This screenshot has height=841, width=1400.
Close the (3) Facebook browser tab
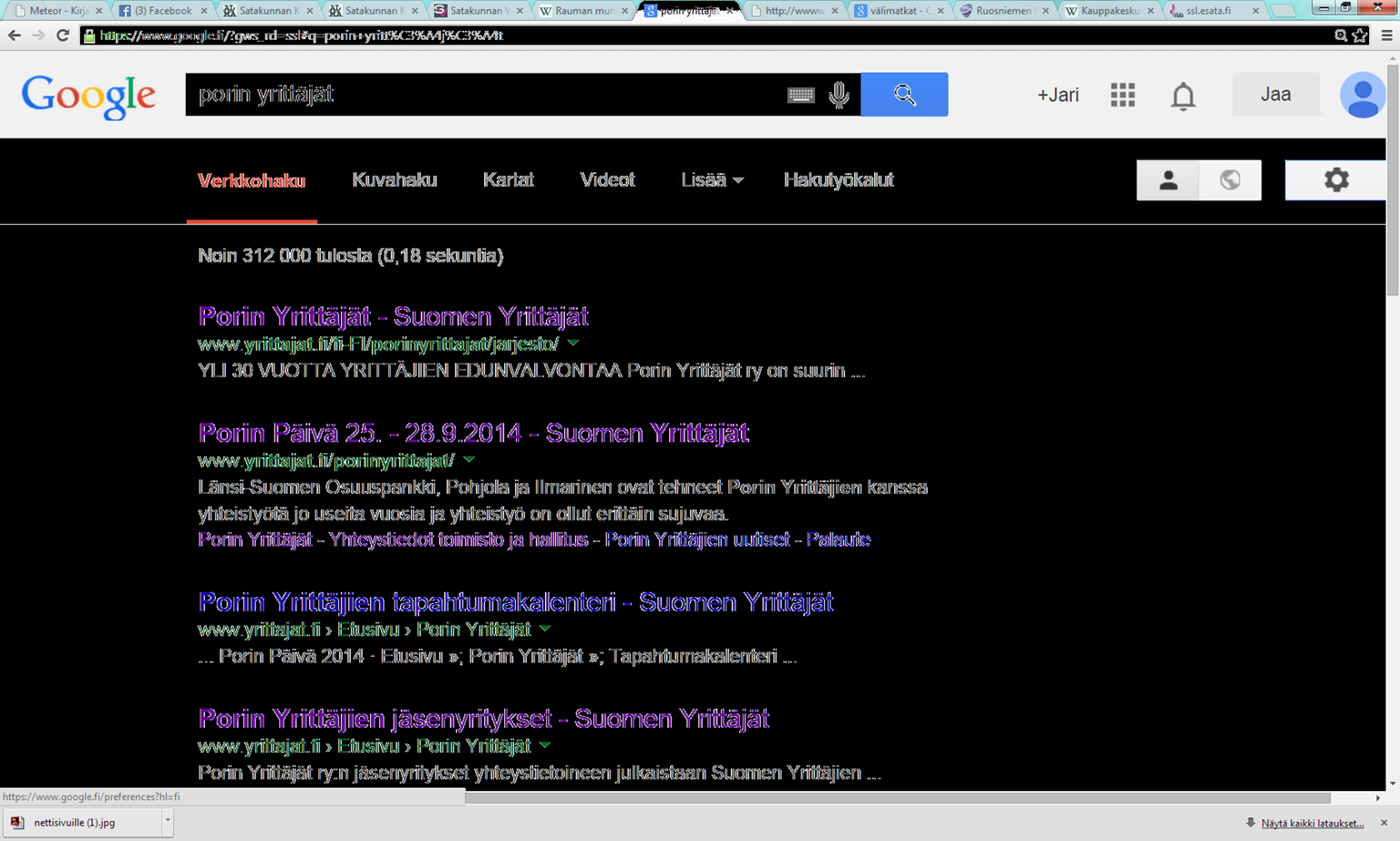tap(204, 11)
